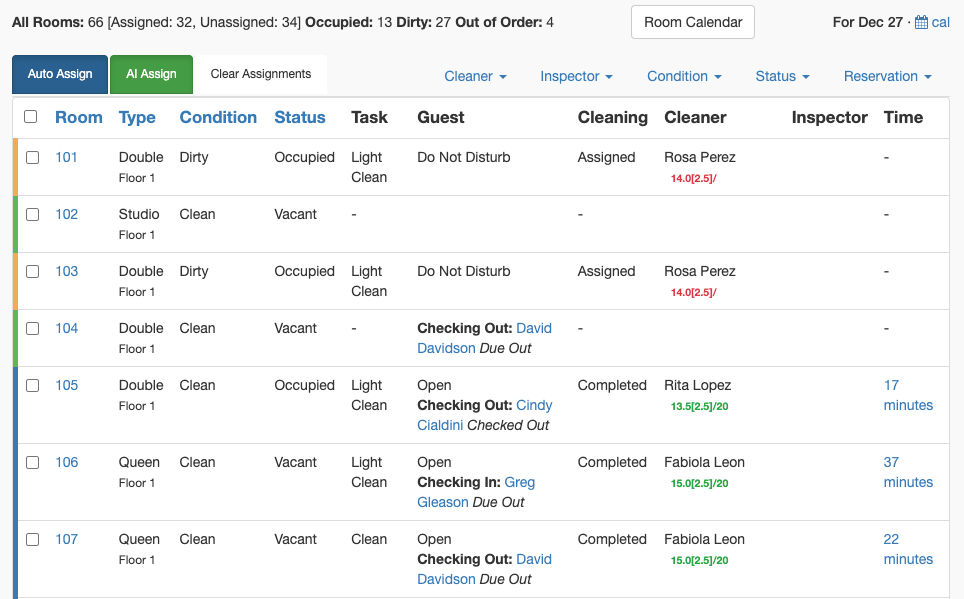Viewport: 964px width, 599px height.
Task: Expand the Reservation filter dropdown
Action: [887, 76]
